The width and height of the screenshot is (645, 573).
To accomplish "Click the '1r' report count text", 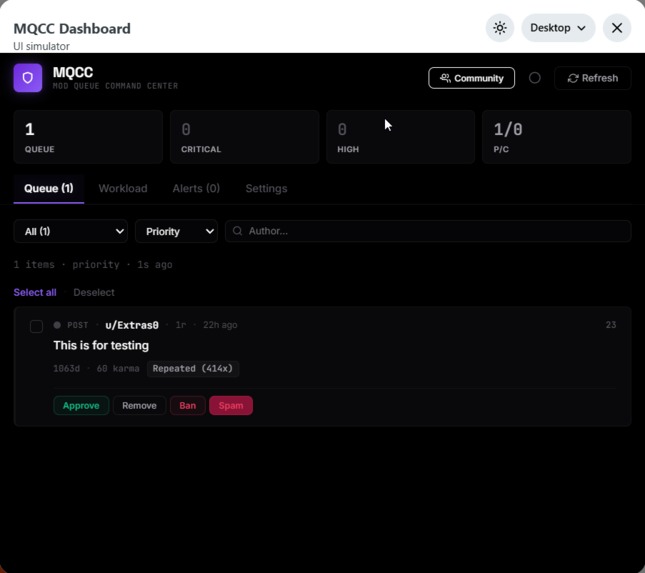I will coord(181,325).
